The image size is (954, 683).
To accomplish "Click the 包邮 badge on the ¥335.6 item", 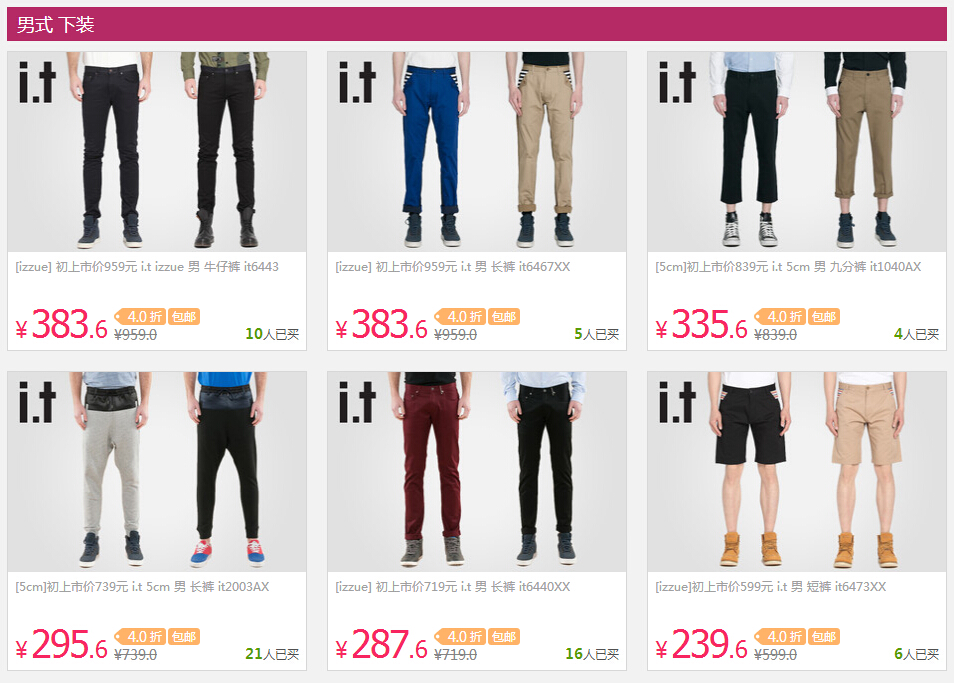I will coord(824,316).
